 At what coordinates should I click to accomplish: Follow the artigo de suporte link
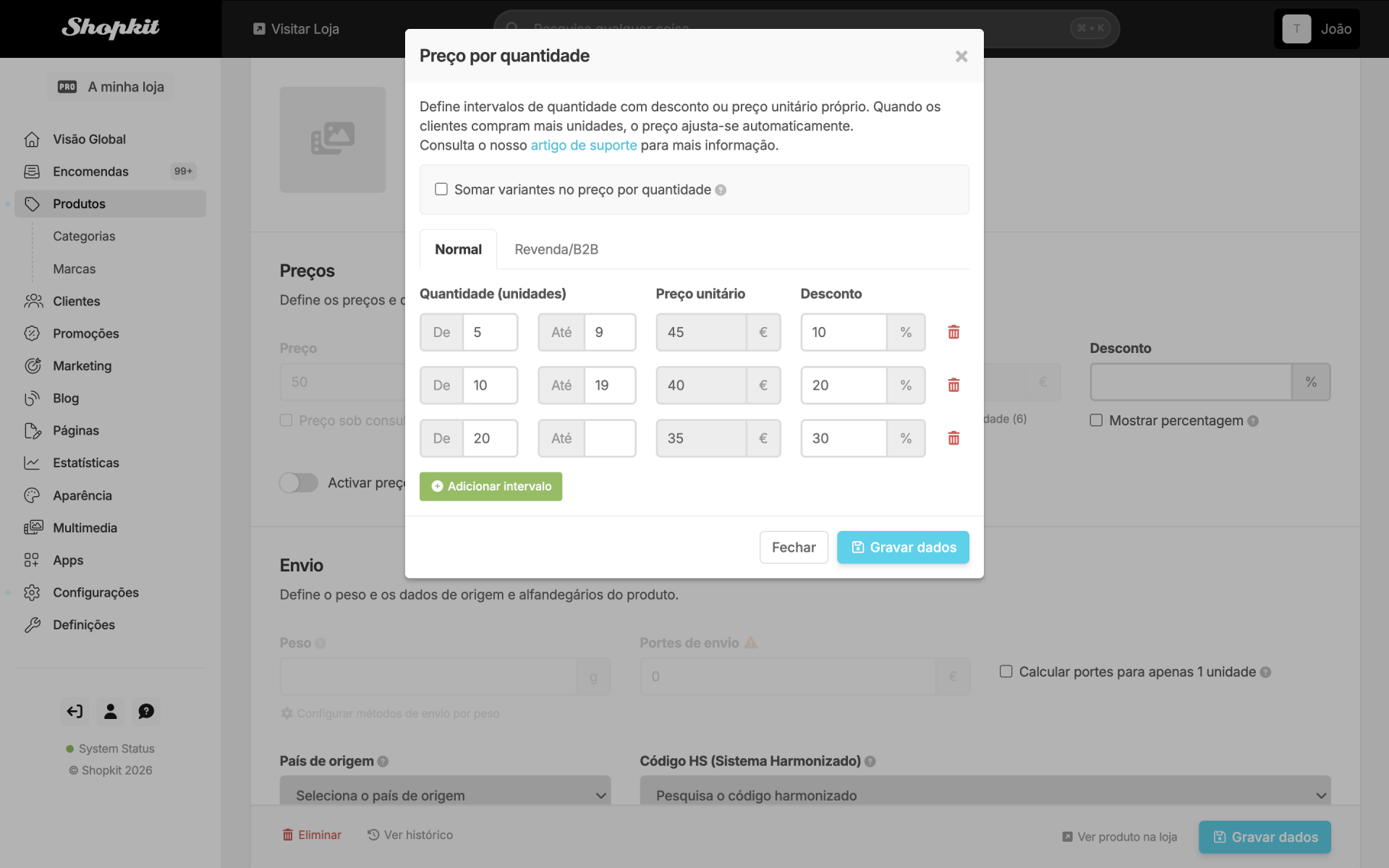584,145
